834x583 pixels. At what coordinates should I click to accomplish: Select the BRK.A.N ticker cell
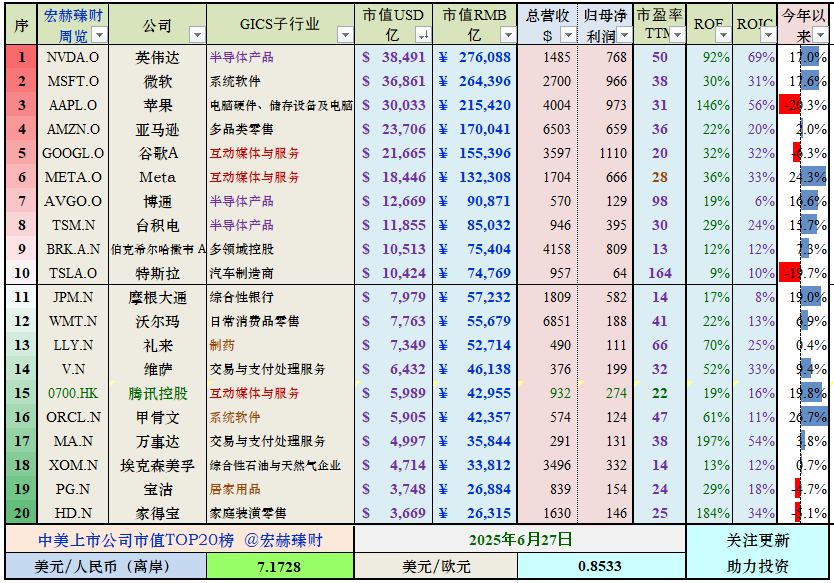(x=73, y=249)
